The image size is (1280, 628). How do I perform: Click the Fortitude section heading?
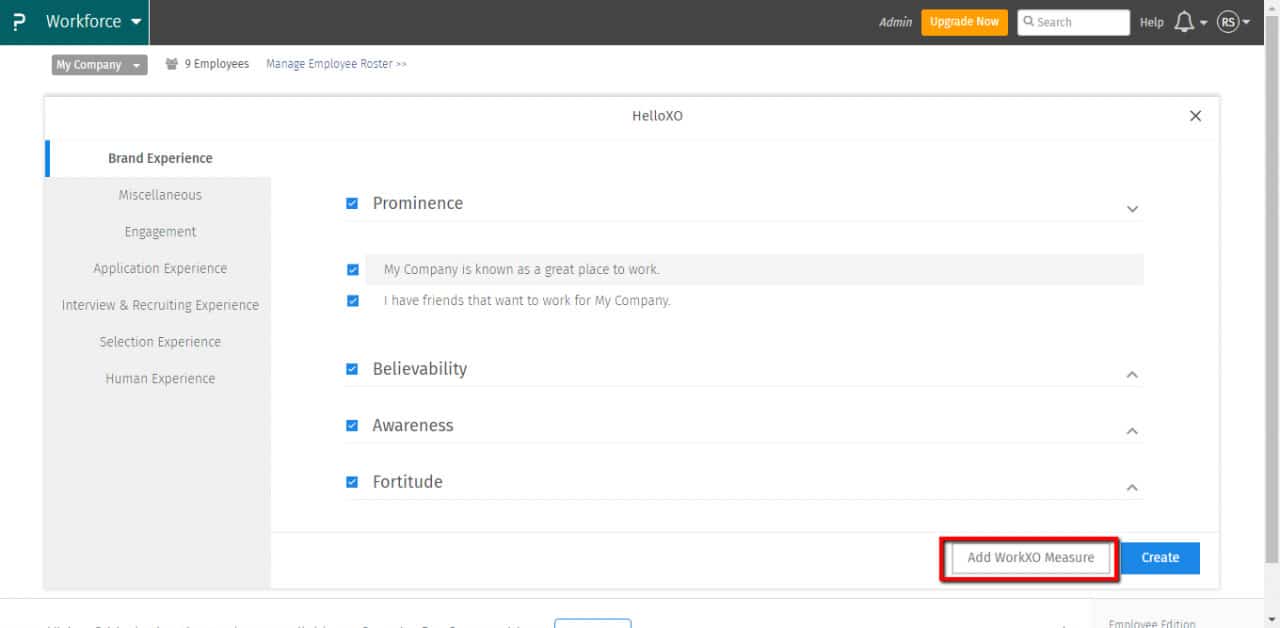point(408,482)
